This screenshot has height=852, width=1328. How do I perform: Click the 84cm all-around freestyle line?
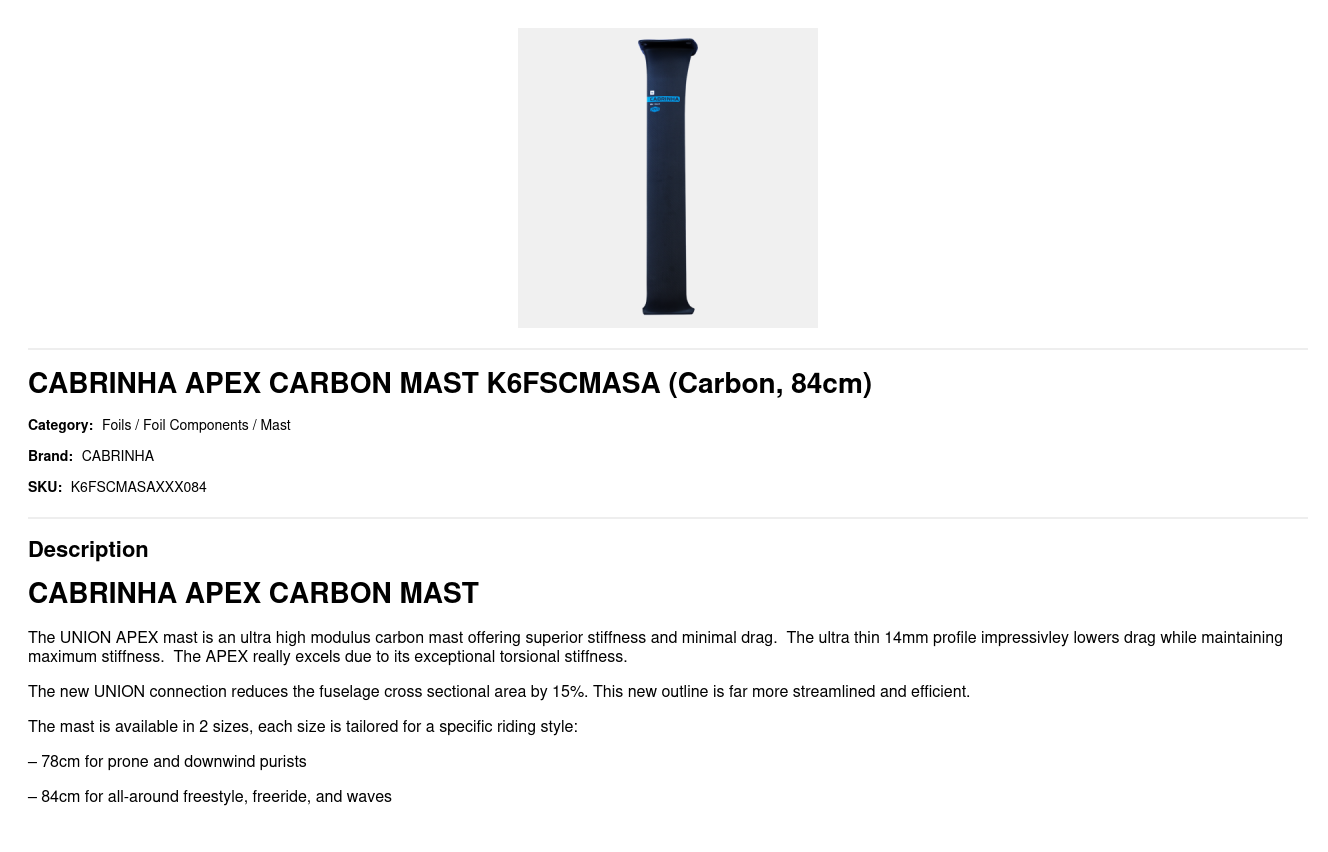pyautogui.click(x=210, y=796)
